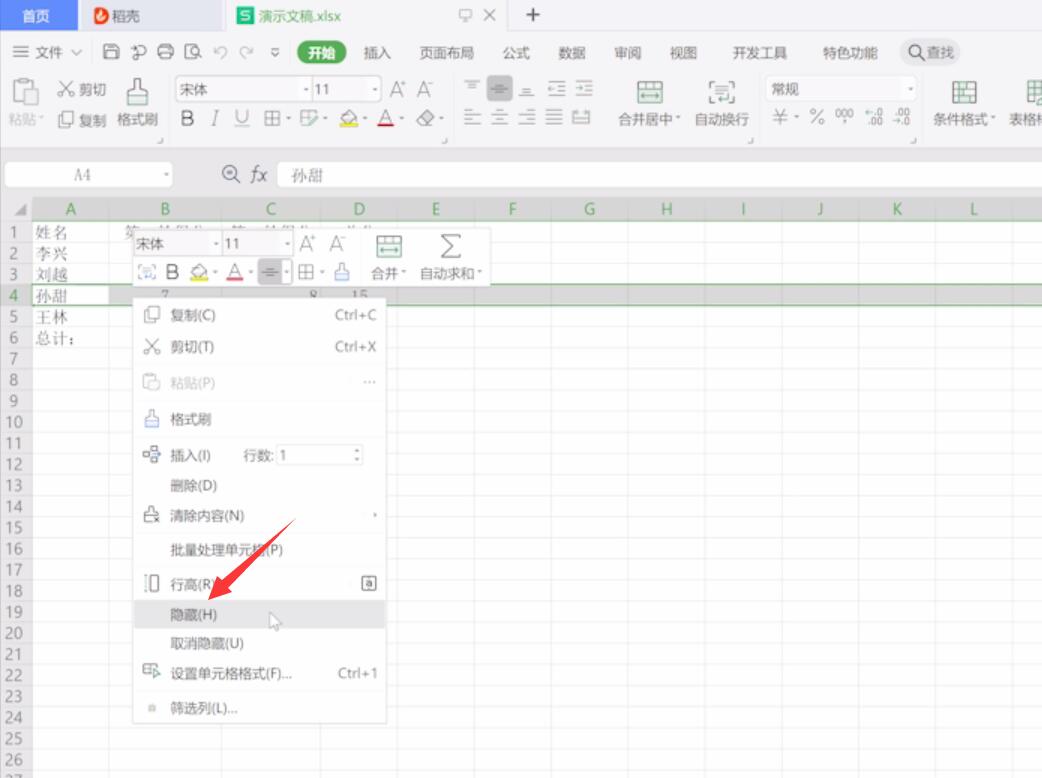This screenshot has width=1042, height=778.
Task: Switch to 公式 ribbon tab
Action: (516, 52)
